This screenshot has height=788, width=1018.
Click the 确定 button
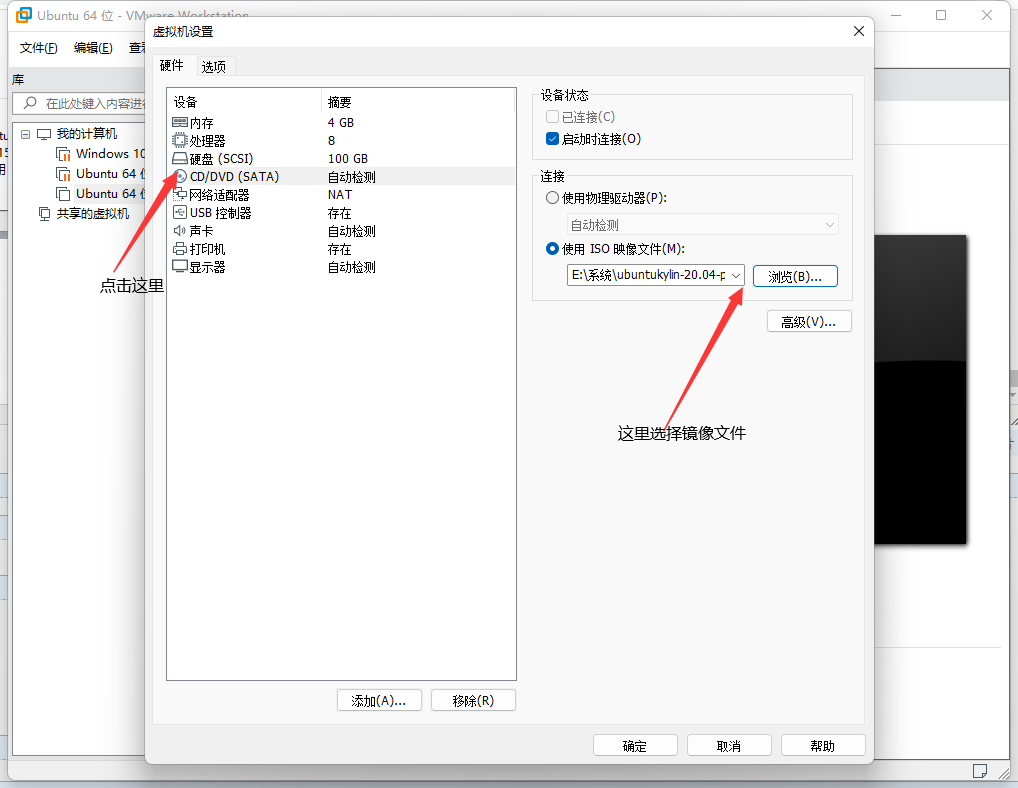635,746
